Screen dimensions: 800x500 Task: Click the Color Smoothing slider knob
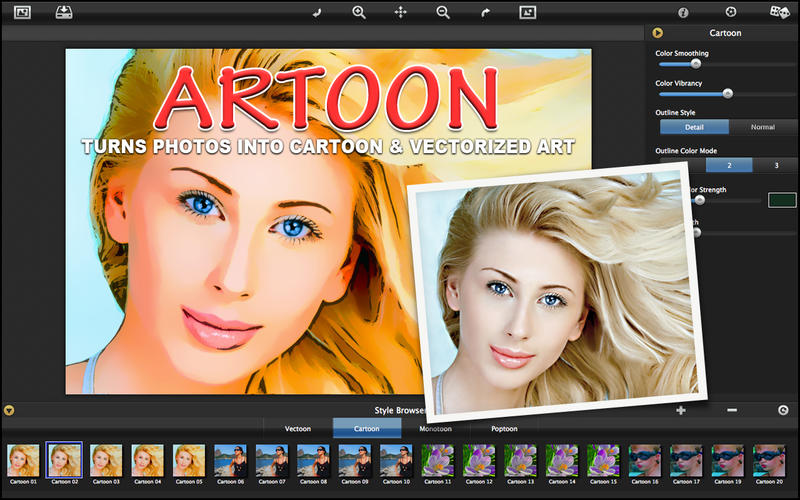point(695,64)
